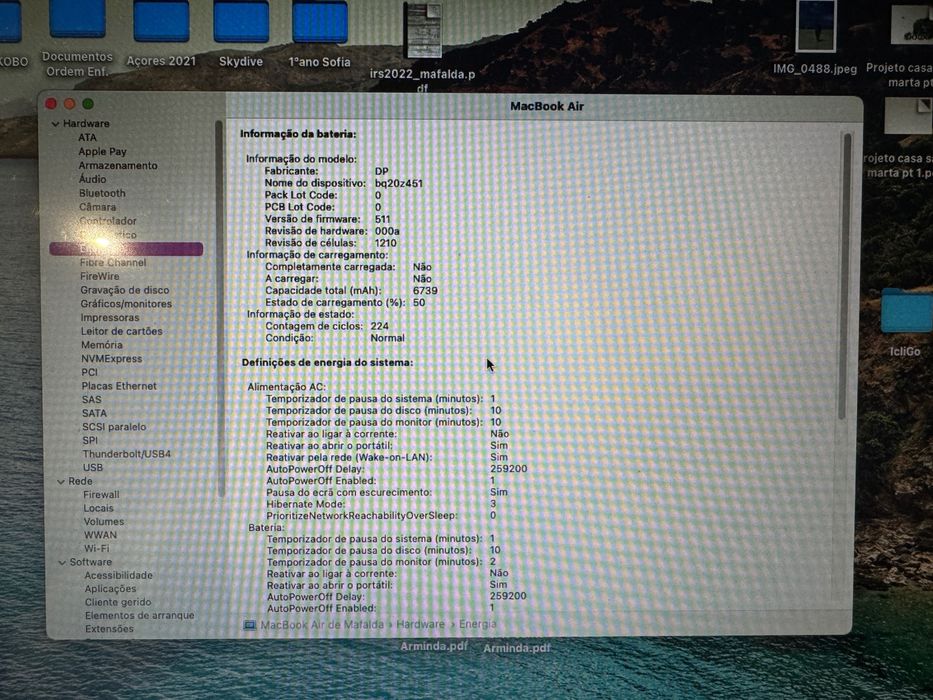
Task: Select Memória in the sidebar
Action: [102, 345]
